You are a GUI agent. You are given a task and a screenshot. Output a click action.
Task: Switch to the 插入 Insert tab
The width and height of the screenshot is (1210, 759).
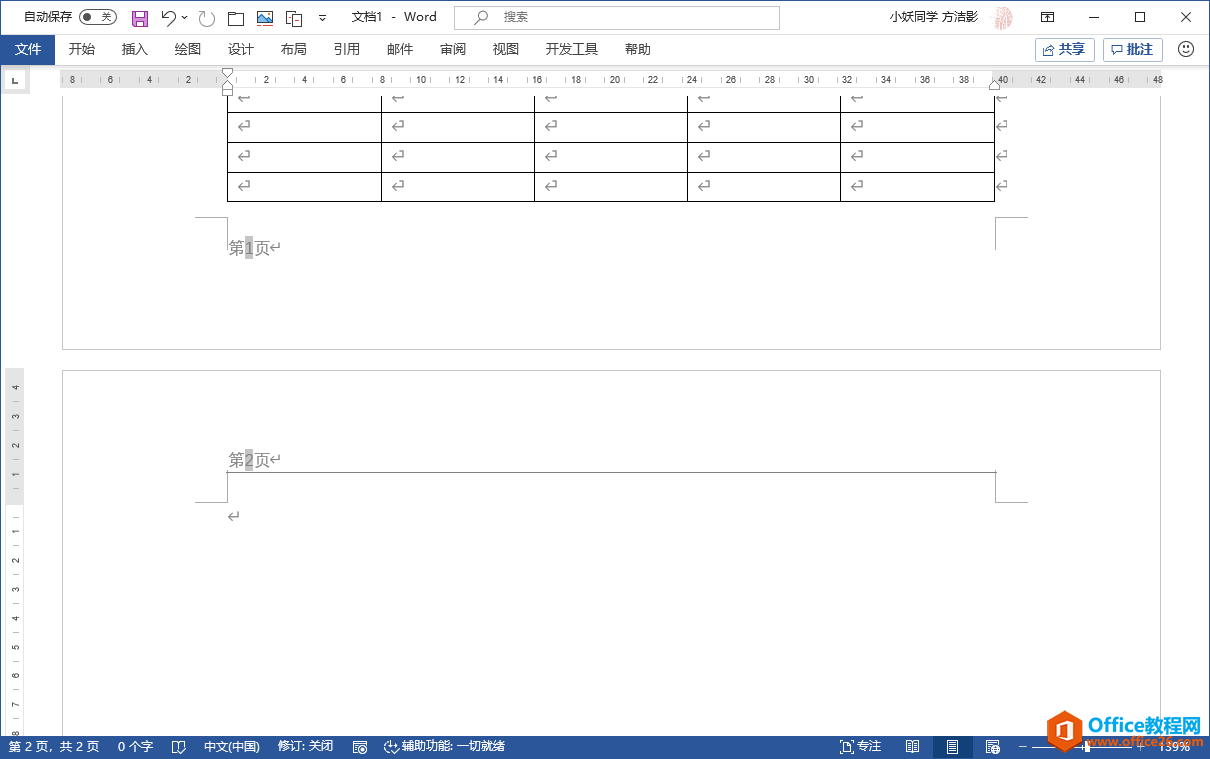[134, 49]
